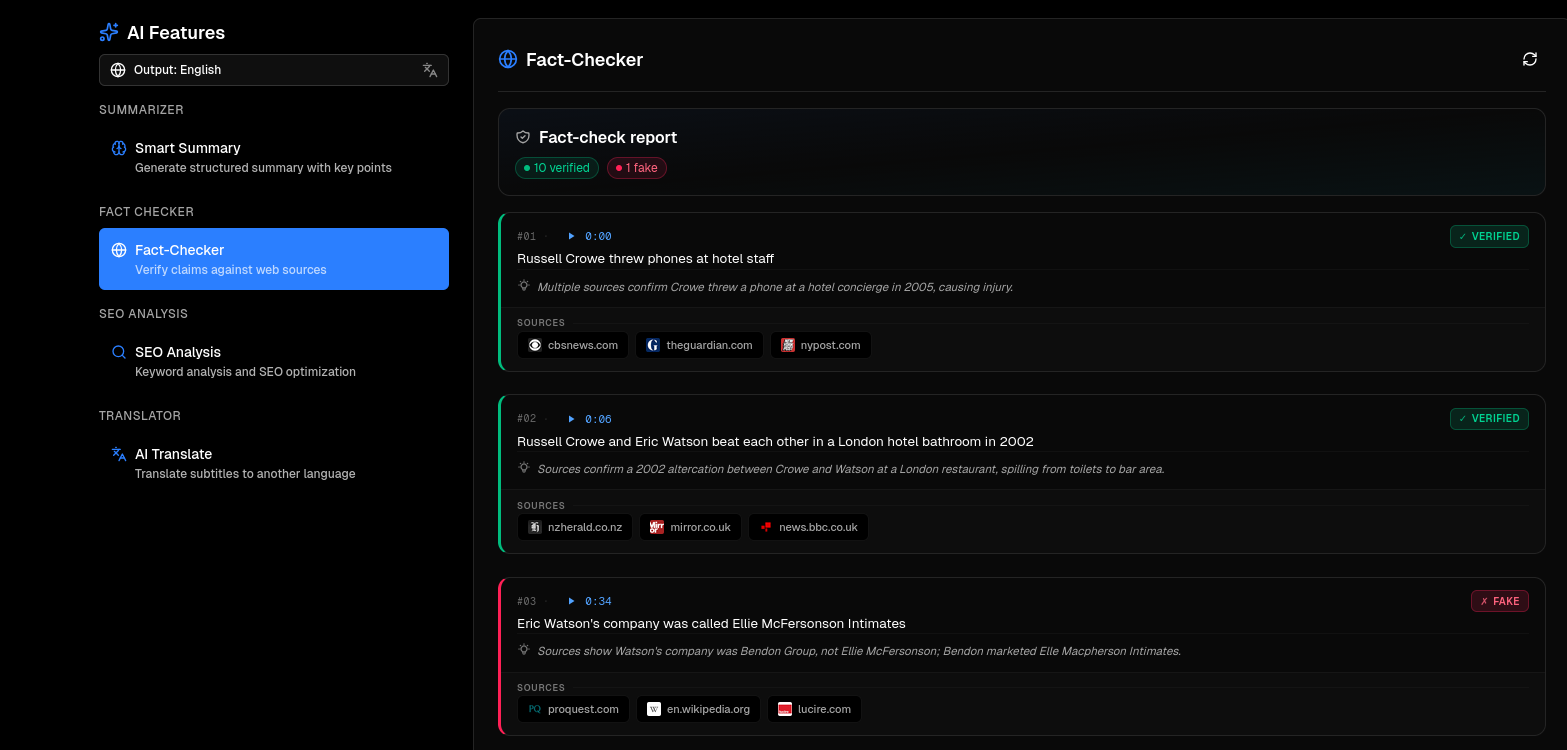Screen dimensions: 1567x750
Task: Open the en.wikipedia.org source link
Action: 698,709
